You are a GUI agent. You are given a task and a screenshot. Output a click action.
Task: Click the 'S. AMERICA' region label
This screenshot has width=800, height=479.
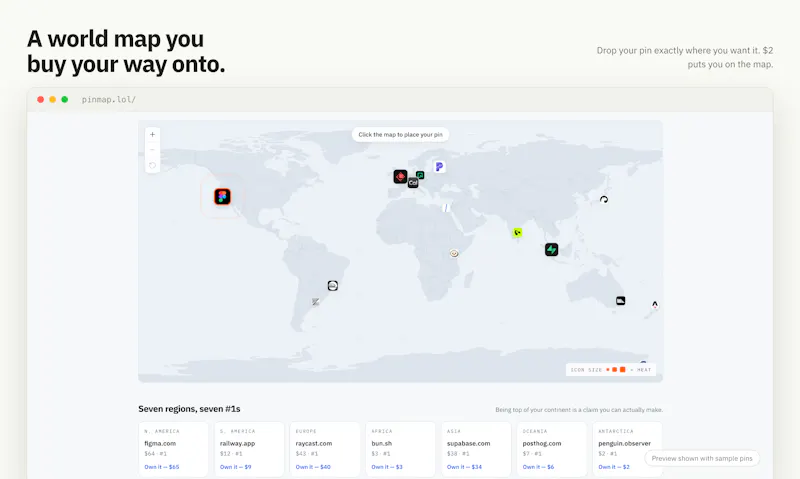click(237, 431)
